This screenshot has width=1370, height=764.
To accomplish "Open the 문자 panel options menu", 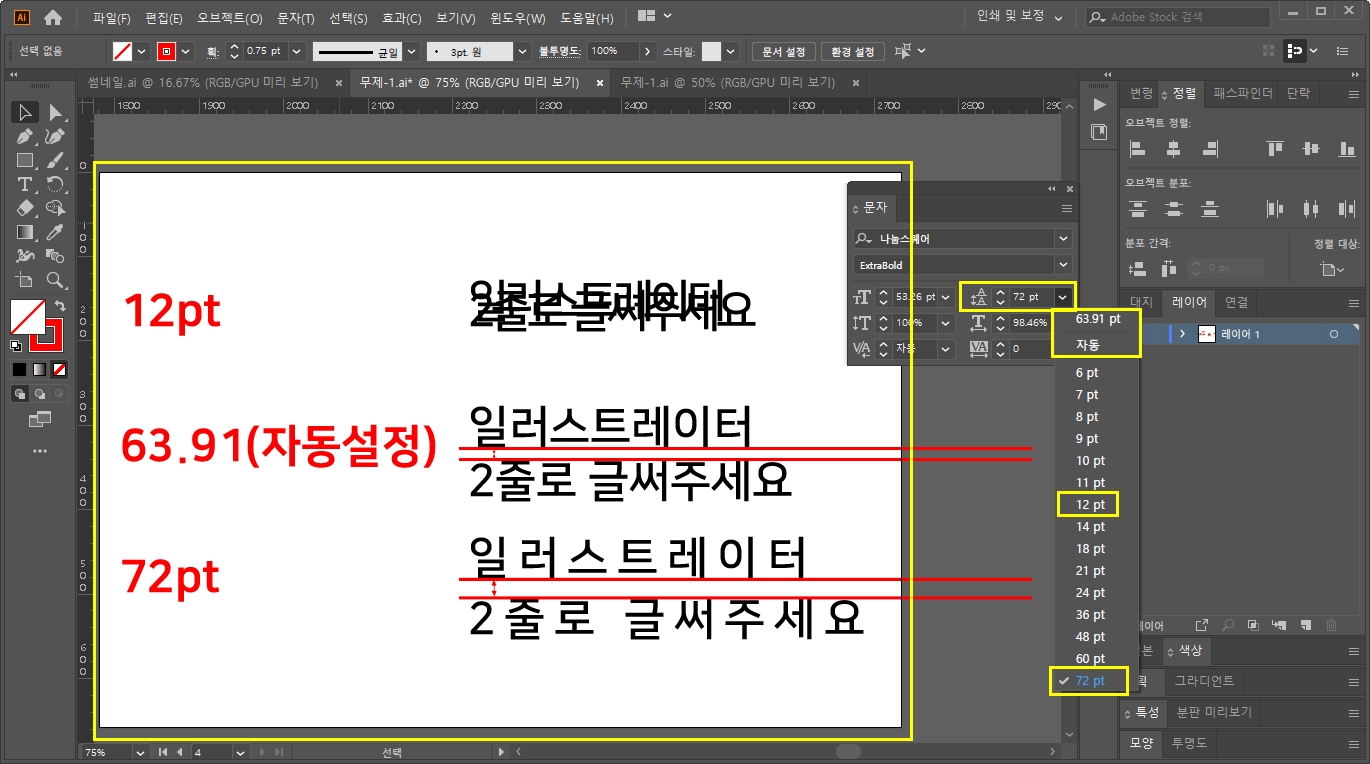I will pyautogui.click(x=1067, y=209).
